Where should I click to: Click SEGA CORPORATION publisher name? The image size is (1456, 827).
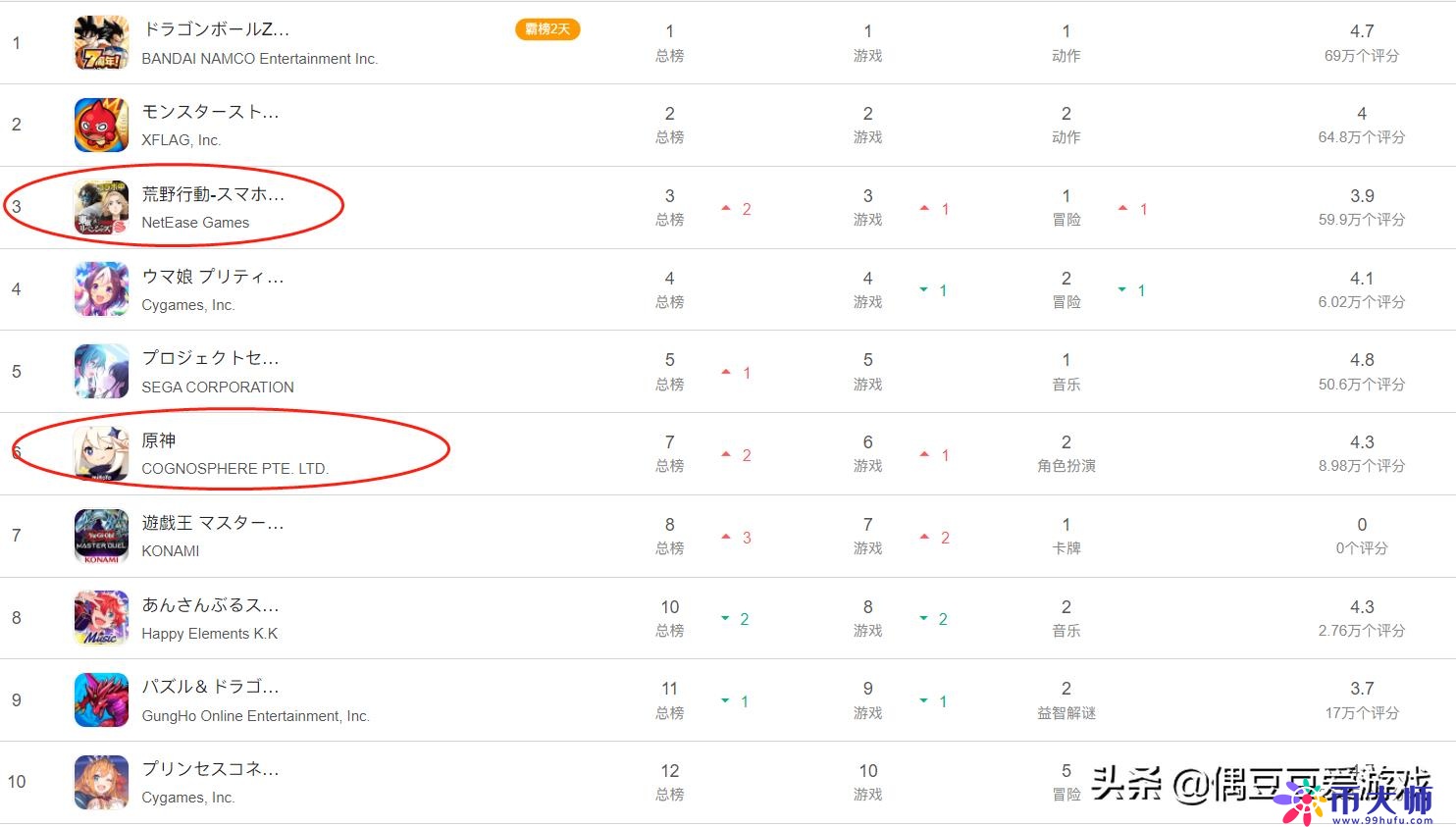tap(218, 388)
